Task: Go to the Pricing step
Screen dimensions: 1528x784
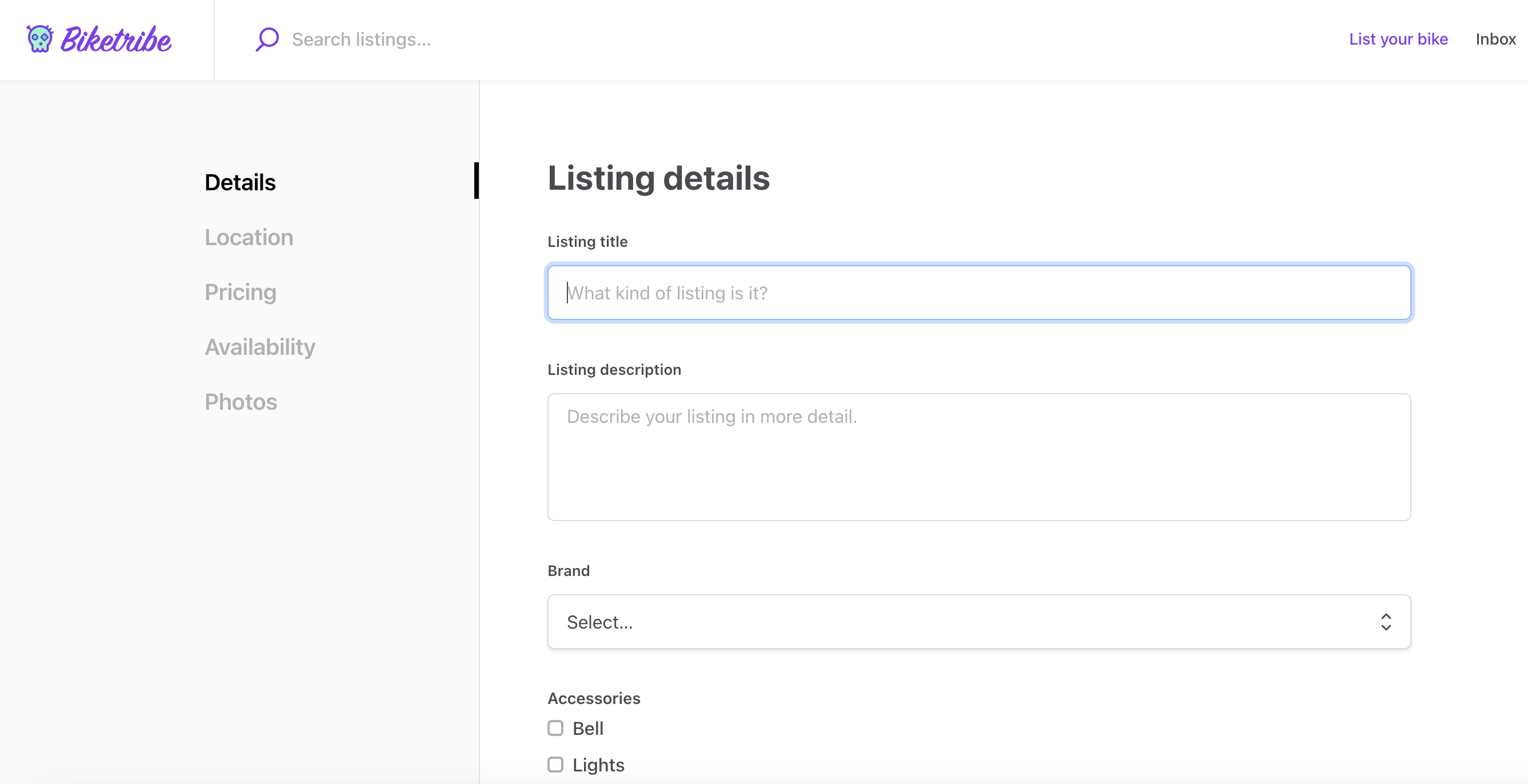Action: [x=240, y=292]
